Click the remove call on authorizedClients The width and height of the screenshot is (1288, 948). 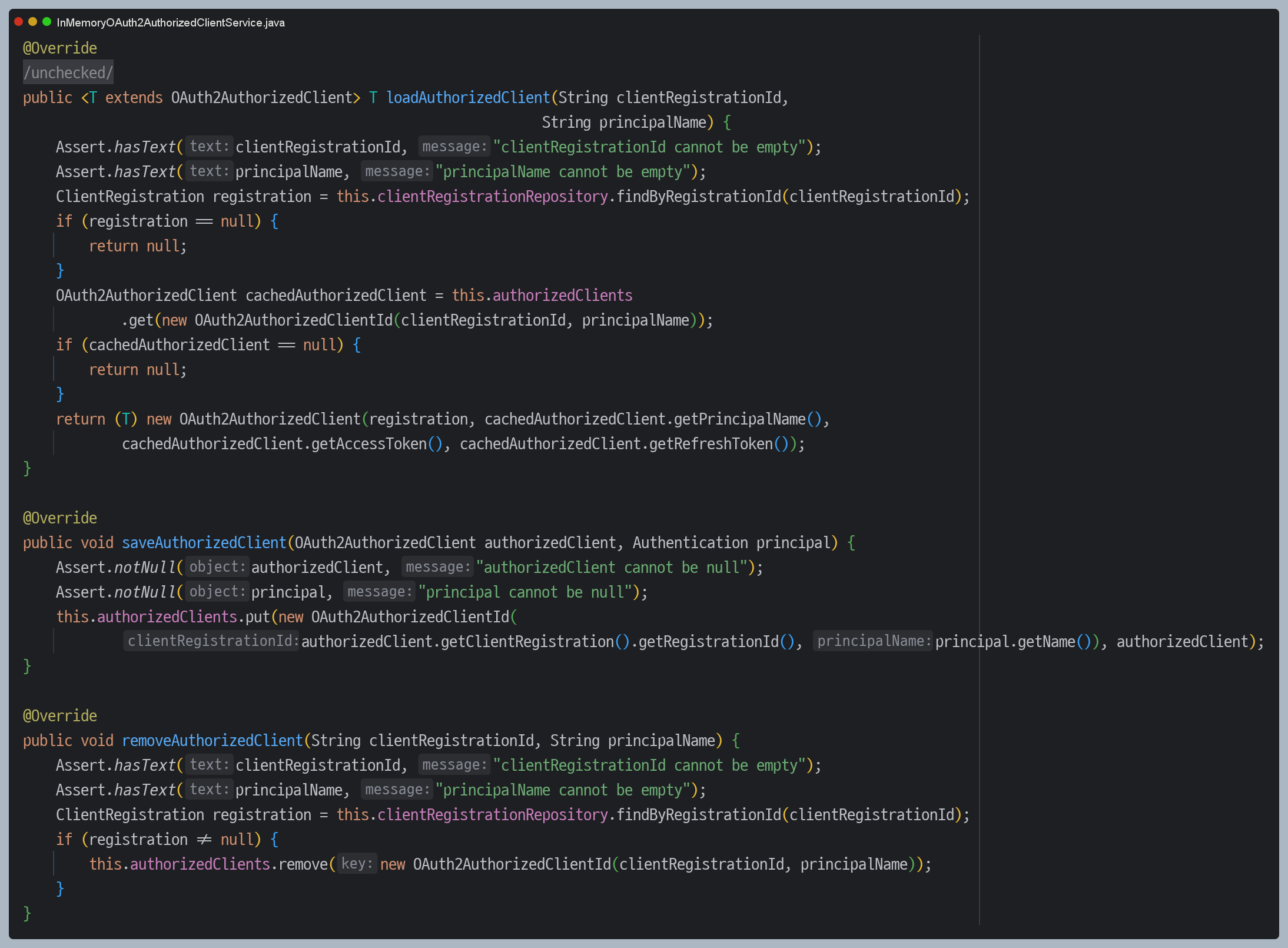pos(303,864)
